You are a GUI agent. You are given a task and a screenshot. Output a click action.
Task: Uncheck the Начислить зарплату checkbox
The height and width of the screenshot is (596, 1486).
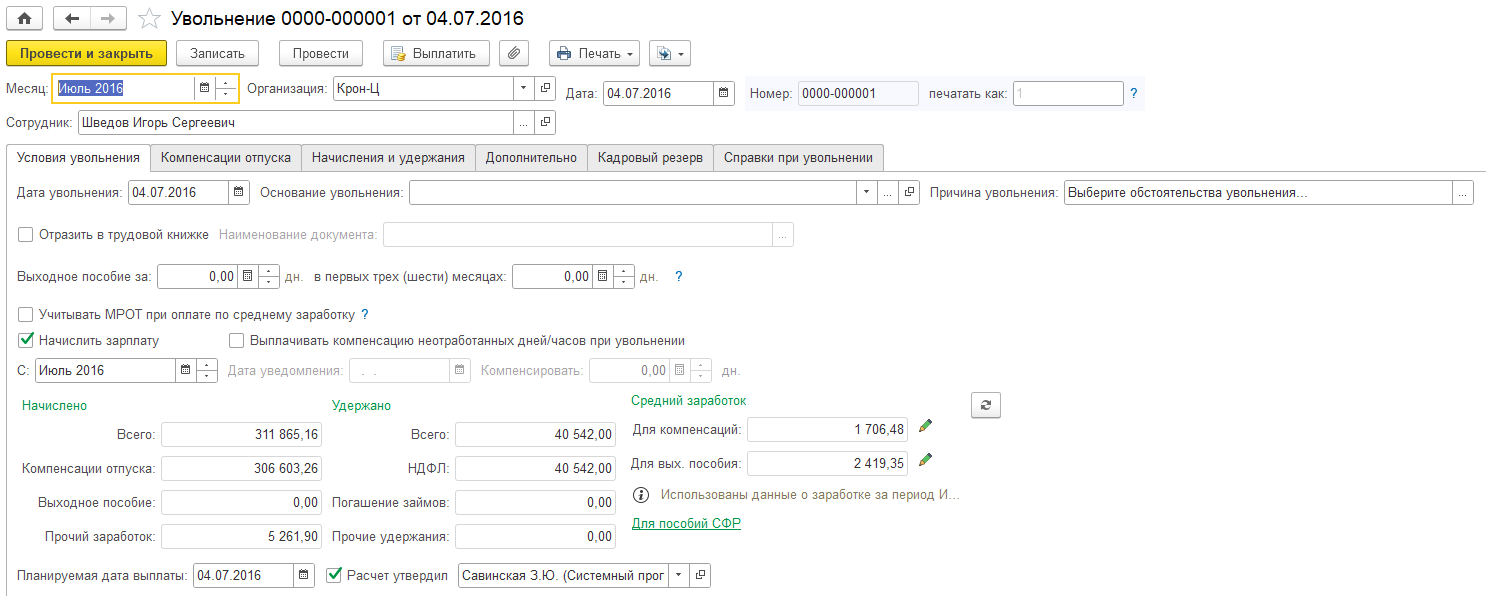(x=26, y=340)
